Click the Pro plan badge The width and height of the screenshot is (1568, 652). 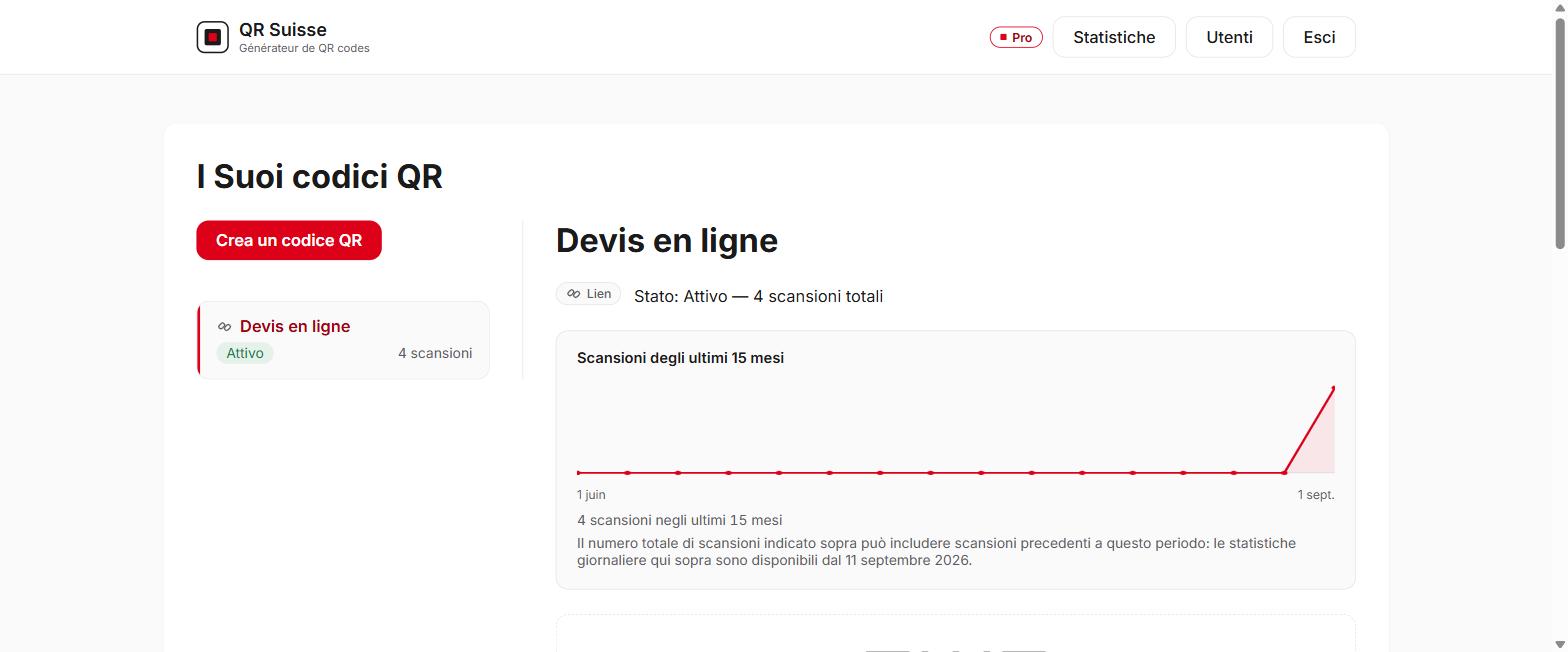pos(1016,37)
